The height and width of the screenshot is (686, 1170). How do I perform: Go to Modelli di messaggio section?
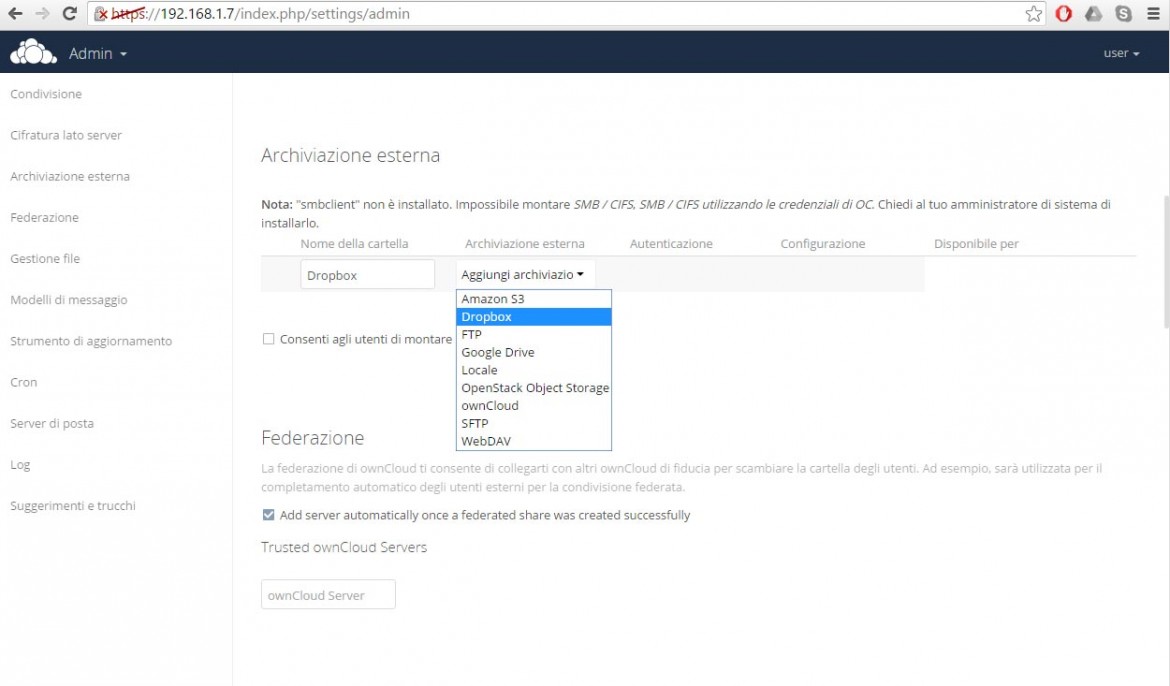(x=69, y=300)
